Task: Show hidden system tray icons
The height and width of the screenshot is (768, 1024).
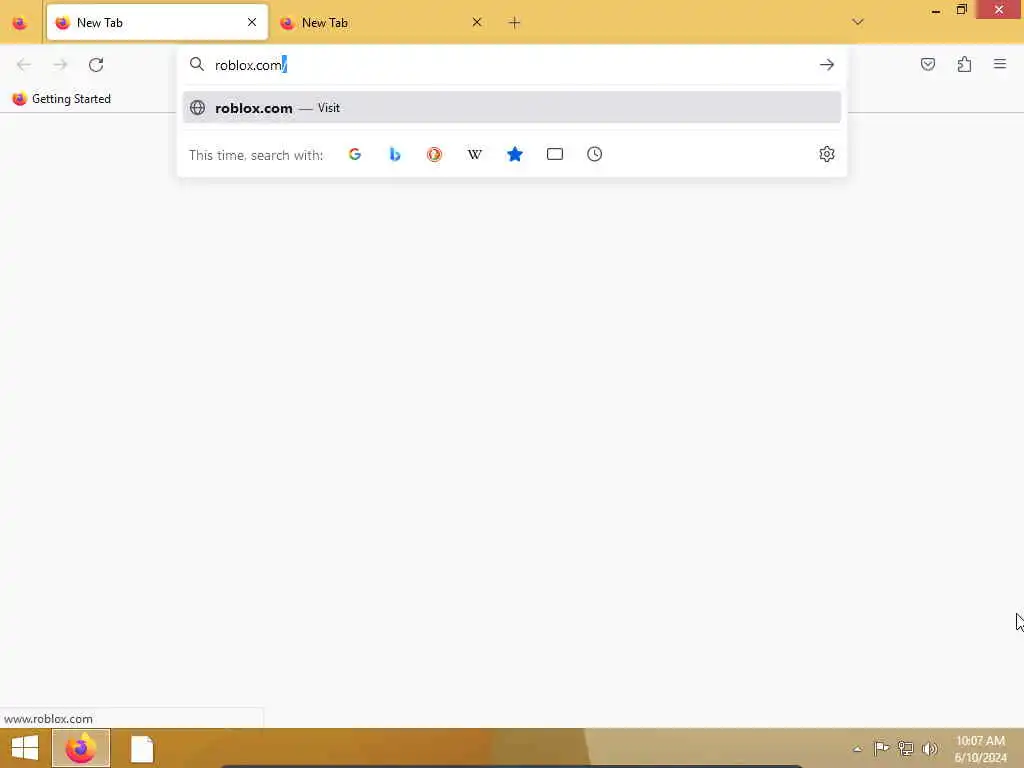Action: (857, 749)
